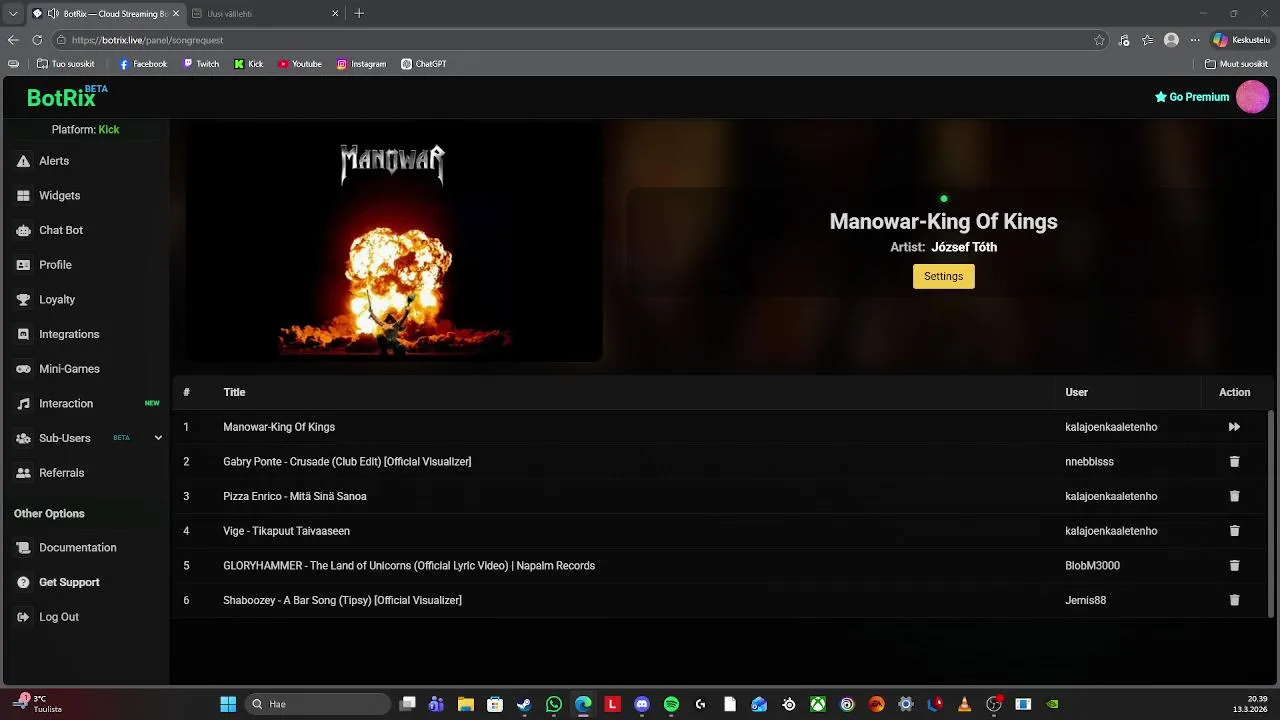
Task: Expand the Sub-Users dropdown arrow
Action: pos(158,438)
